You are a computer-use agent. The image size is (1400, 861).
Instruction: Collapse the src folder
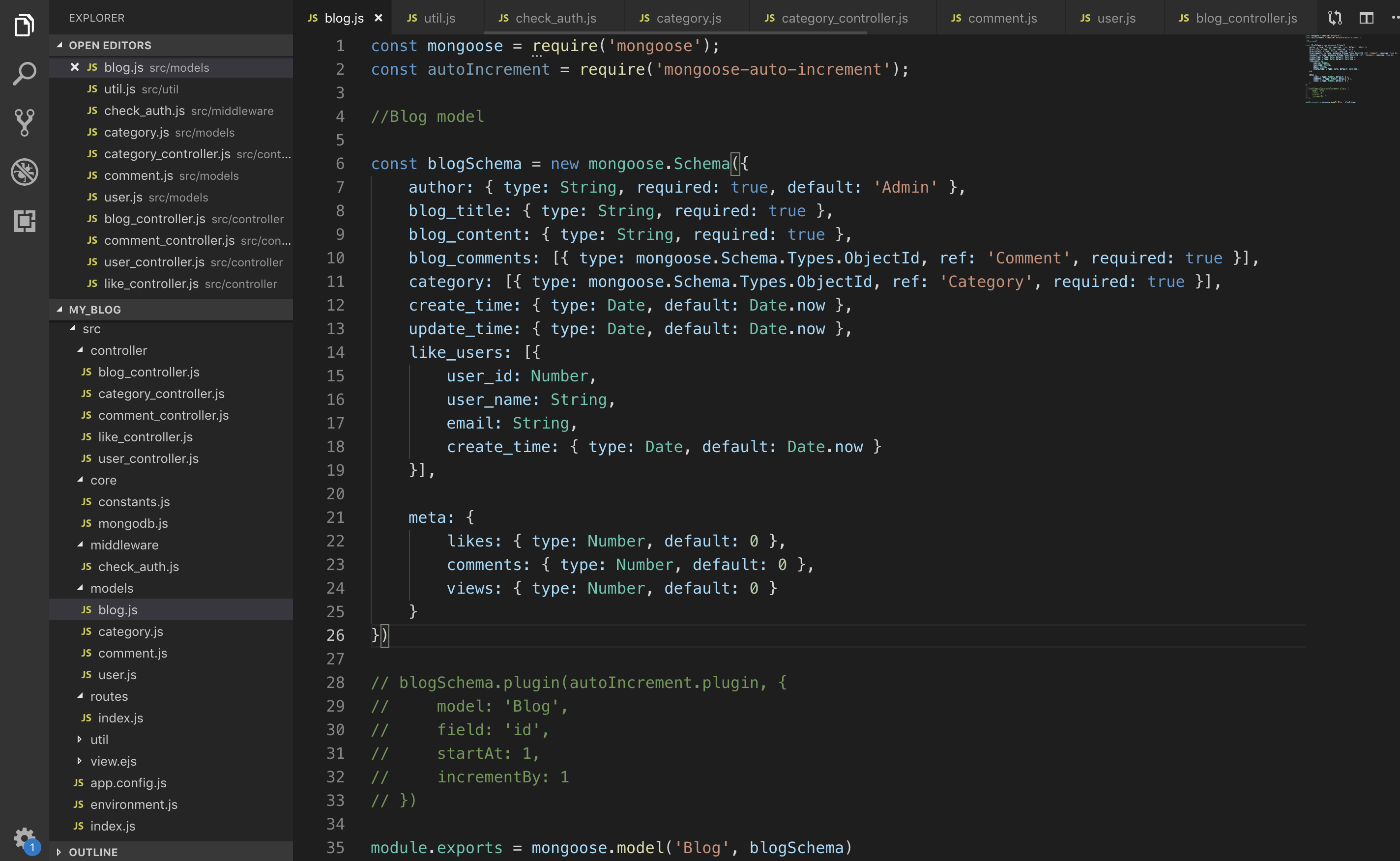[72, 329]
